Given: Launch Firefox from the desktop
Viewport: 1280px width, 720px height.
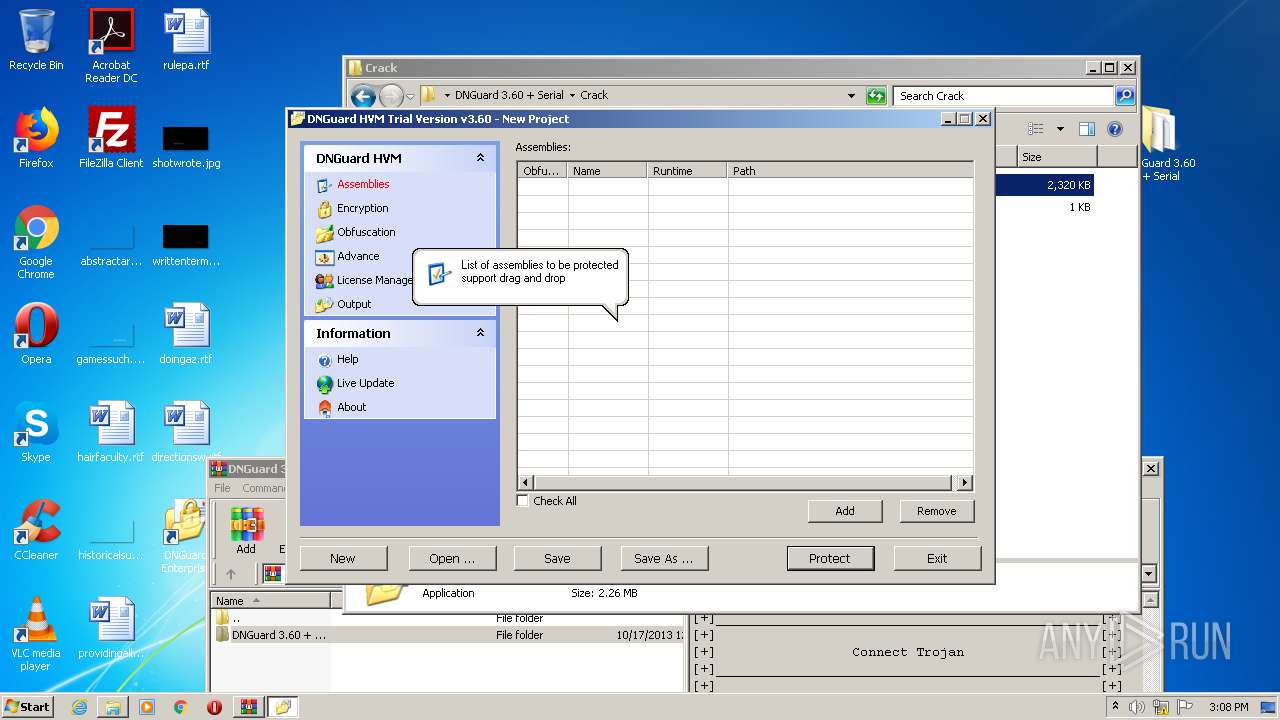Looking at the screenshot, I should 36,138.
